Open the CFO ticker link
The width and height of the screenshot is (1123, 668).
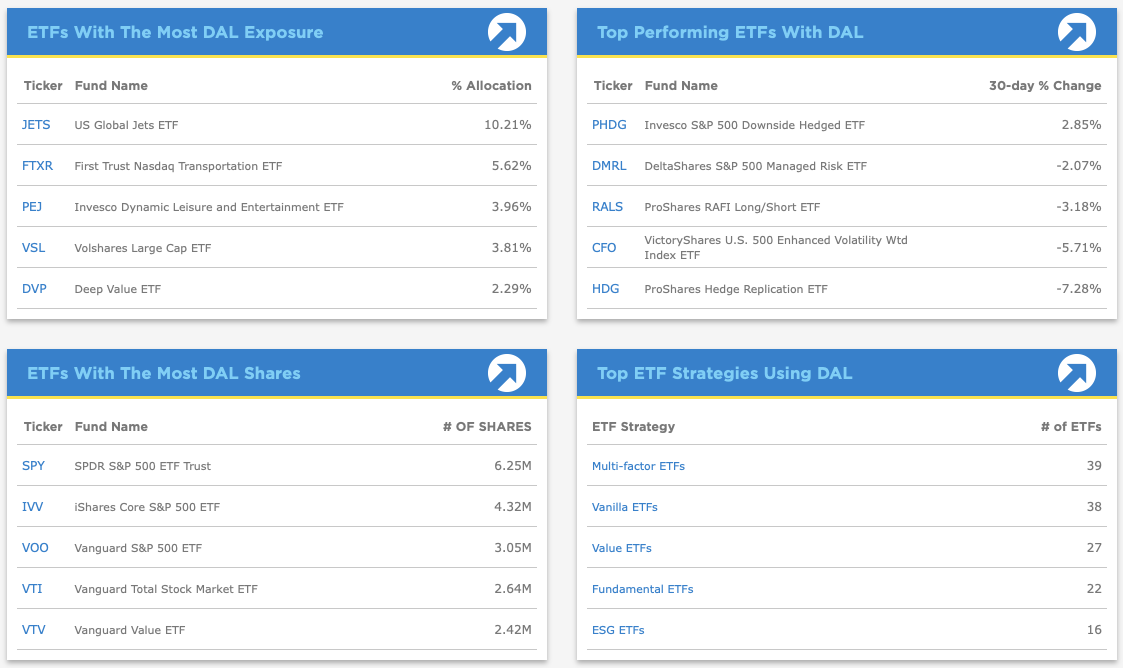click(604, 248)
